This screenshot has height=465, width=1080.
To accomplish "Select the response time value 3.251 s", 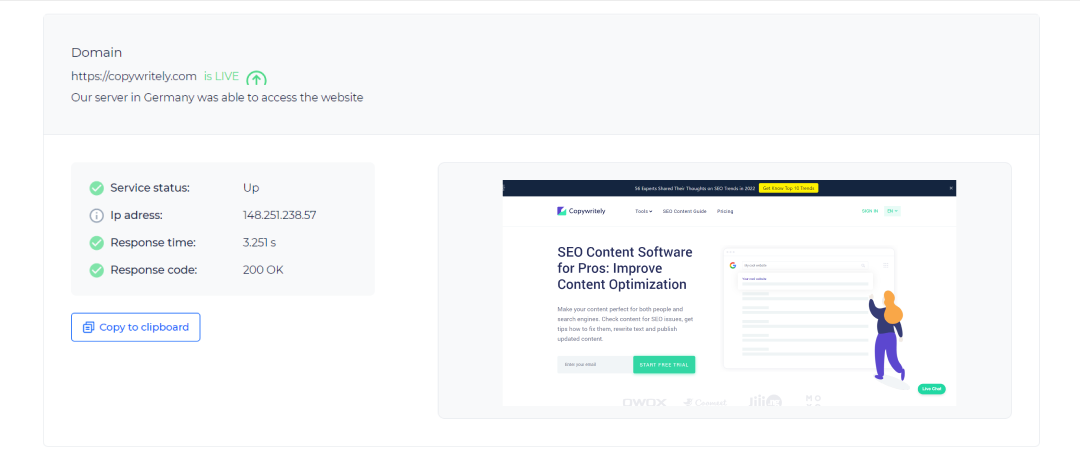I will [x=260, y=242].
